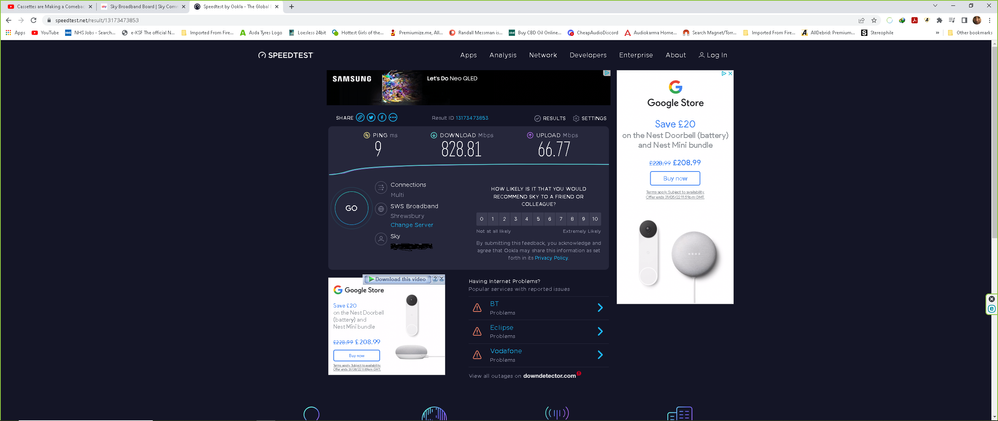Expand BT problems chevron

(x=600, y=308)
